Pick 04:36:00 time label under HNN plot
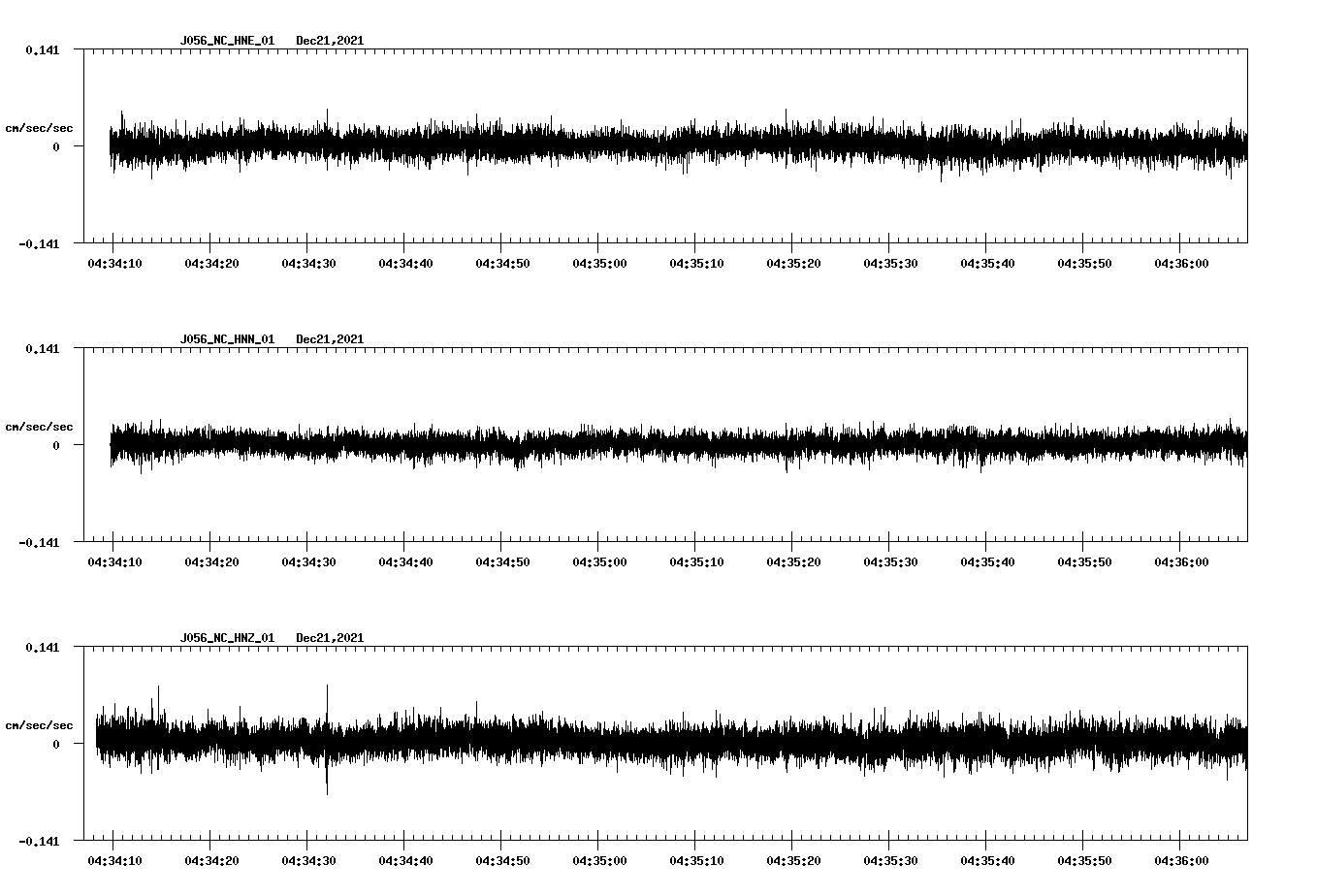The height and width of the screenshot is (896, 1317). coord(1181,562)
